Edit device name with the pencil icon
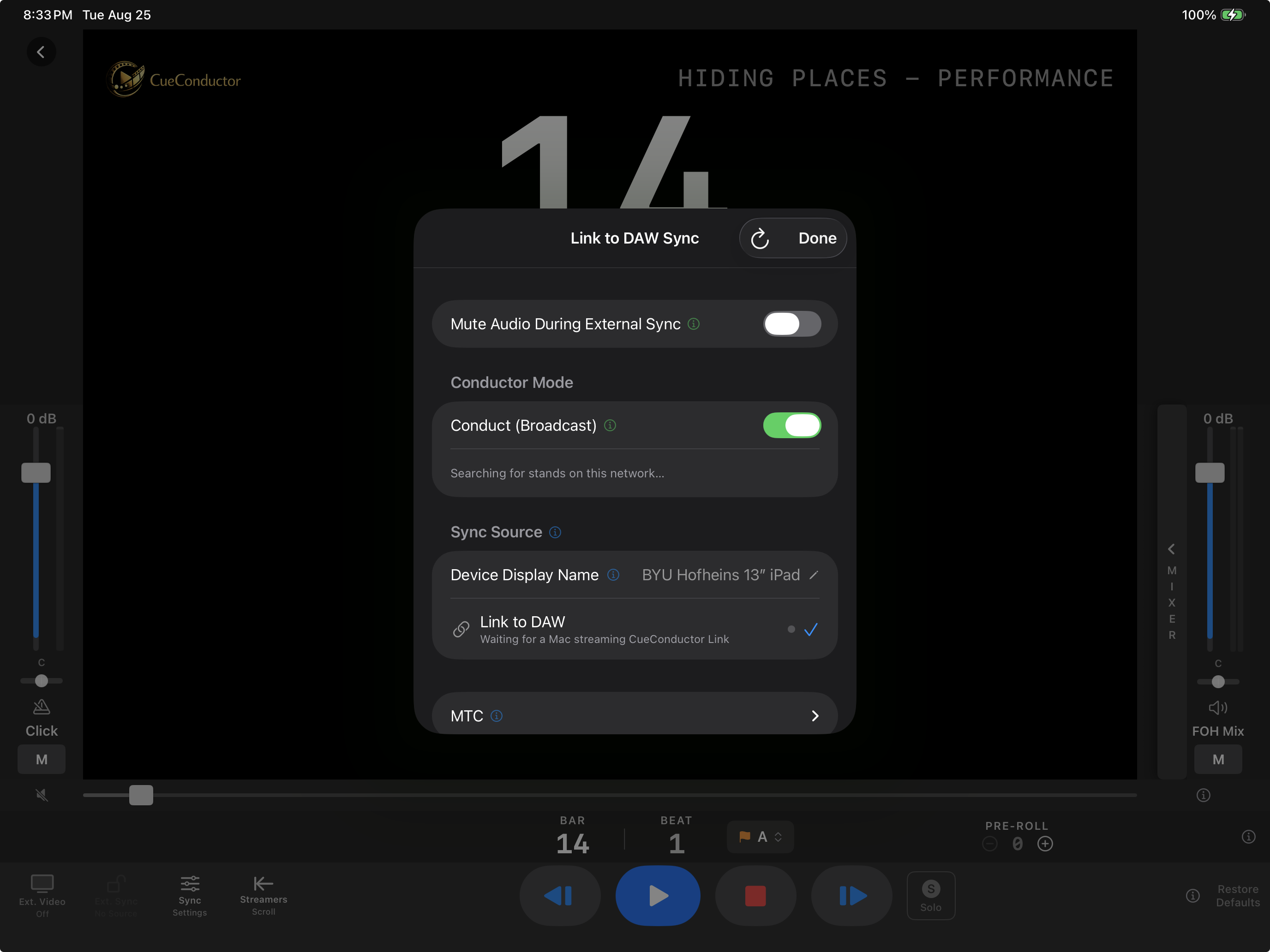Image resolution: width=1270 pixels, height=952 pixels. (814, 575)
